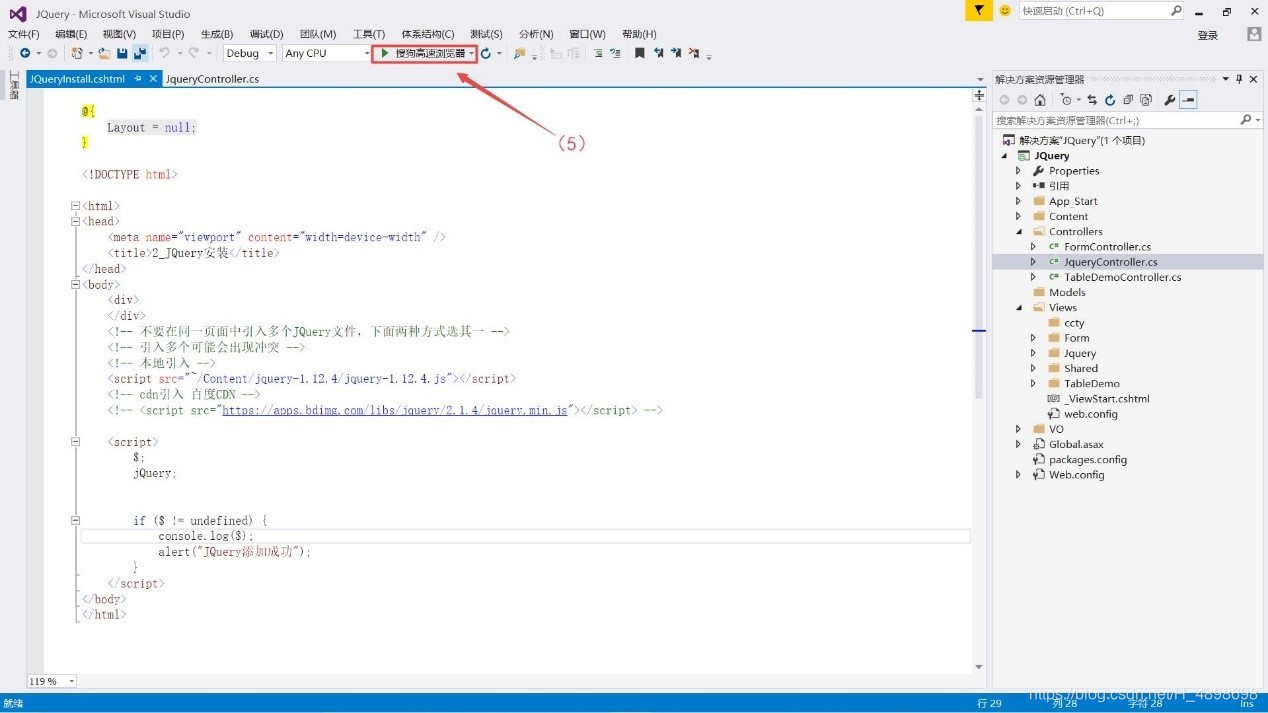Open the 调试(D) menu
Screen dimensions: 1268x713
[x=266, y=34]
